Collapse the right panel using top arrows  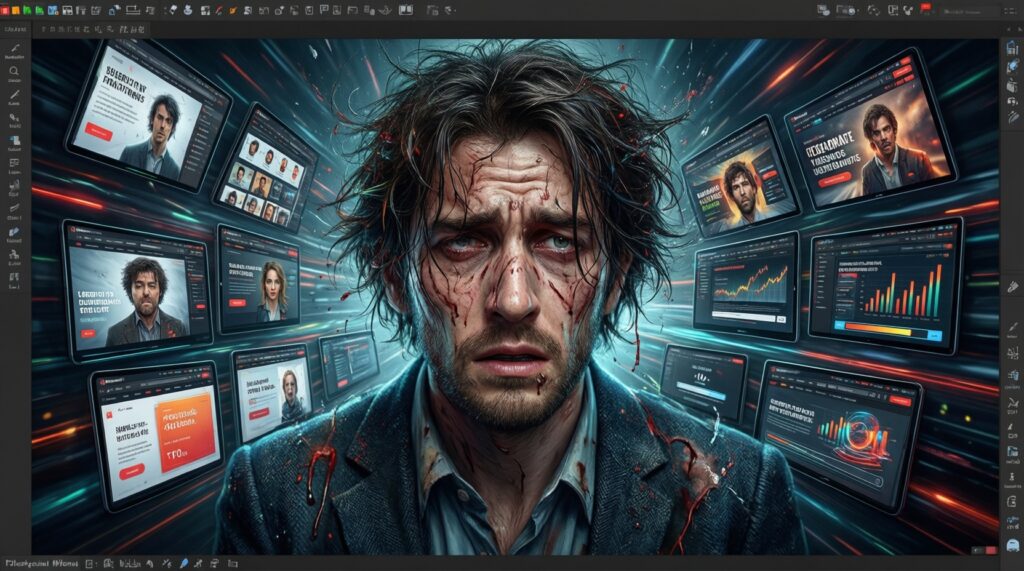1011,30
